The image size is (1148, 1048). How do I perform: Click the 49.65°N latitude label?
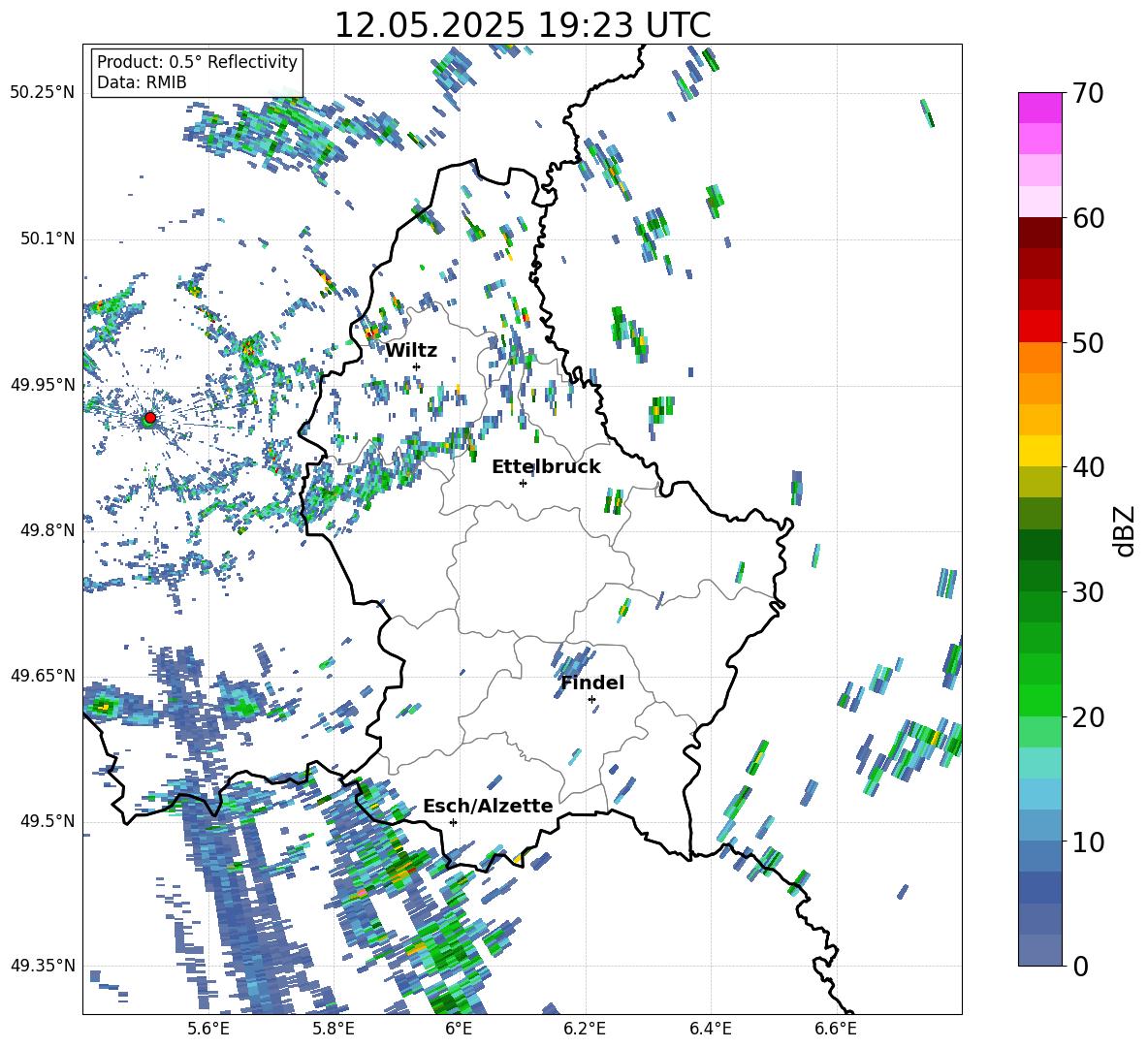tap(43, 676)
